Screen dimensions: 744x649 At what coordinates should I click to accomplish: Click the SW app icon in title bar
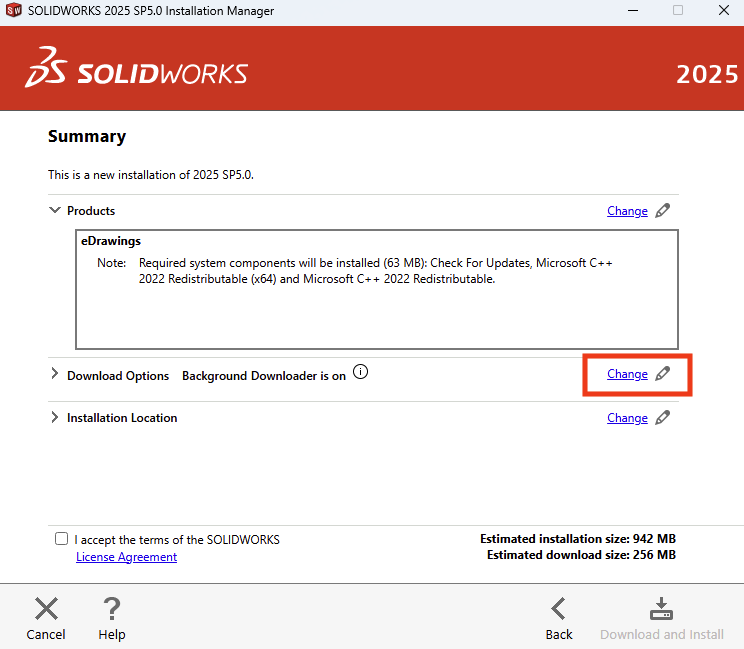tap(13, 10)
